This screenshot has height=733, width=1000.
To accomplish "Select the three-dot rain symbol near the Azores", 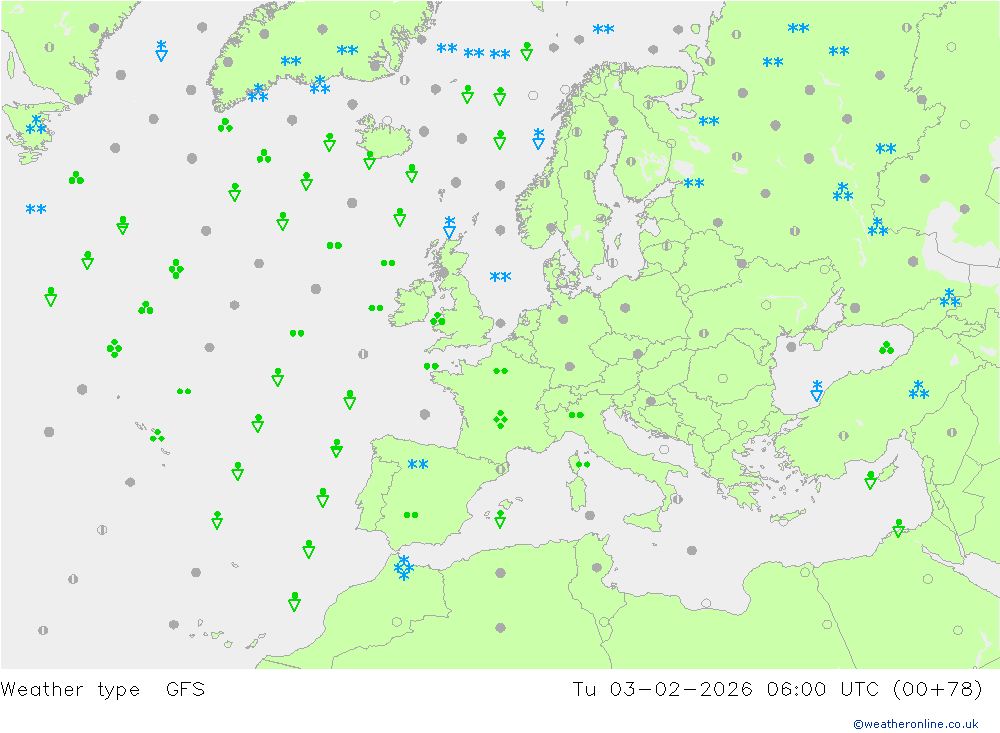I will (157, 436).
